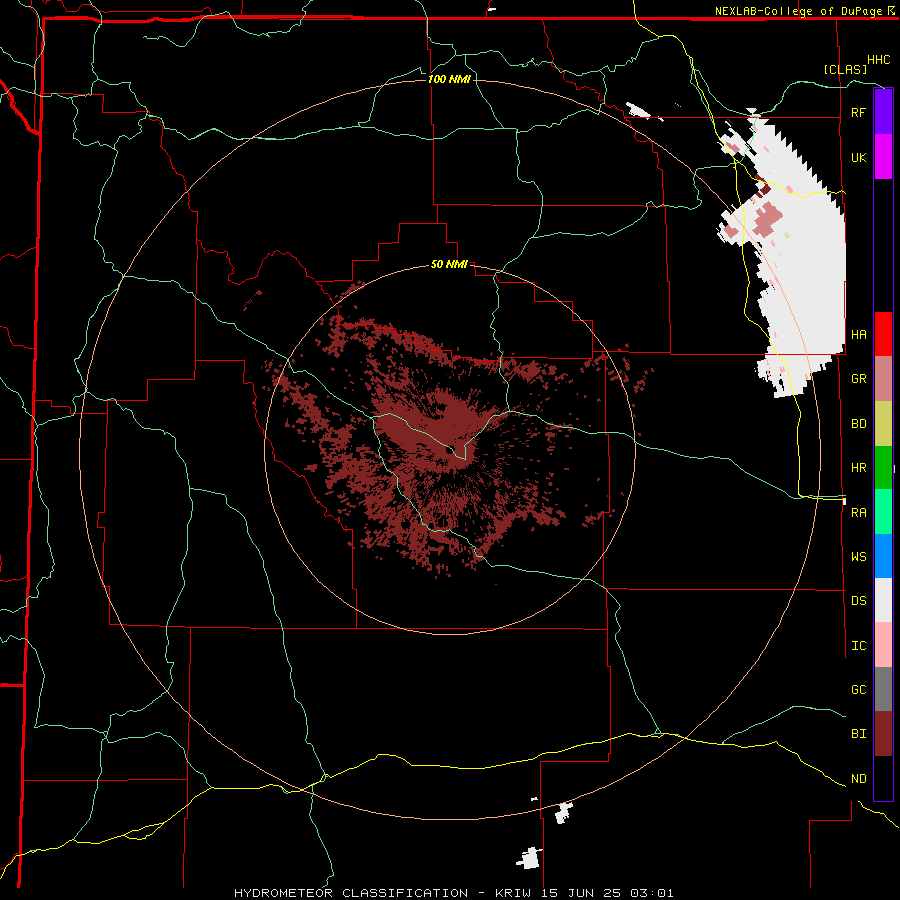Screen dimensions: 900x900
Task: Click the "UK" legend label
Action: [x=858, y=157]
